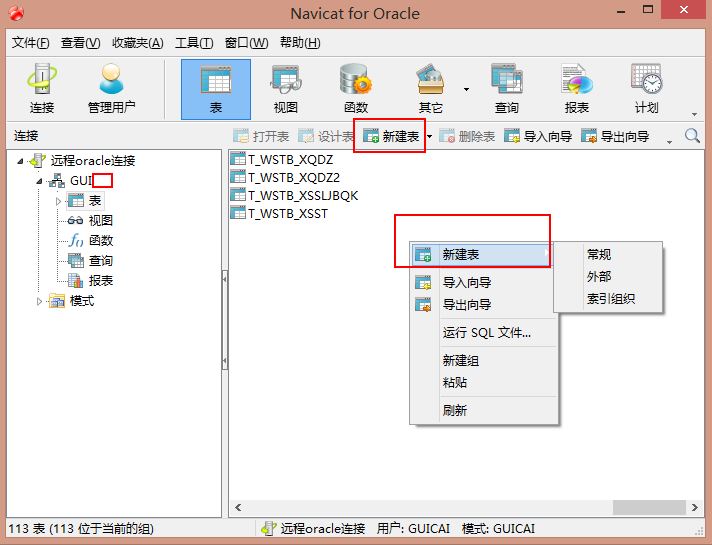This screenshot has height=545, width=712.
Task: Open the 视图 views section
Action: tap(286, 89)
